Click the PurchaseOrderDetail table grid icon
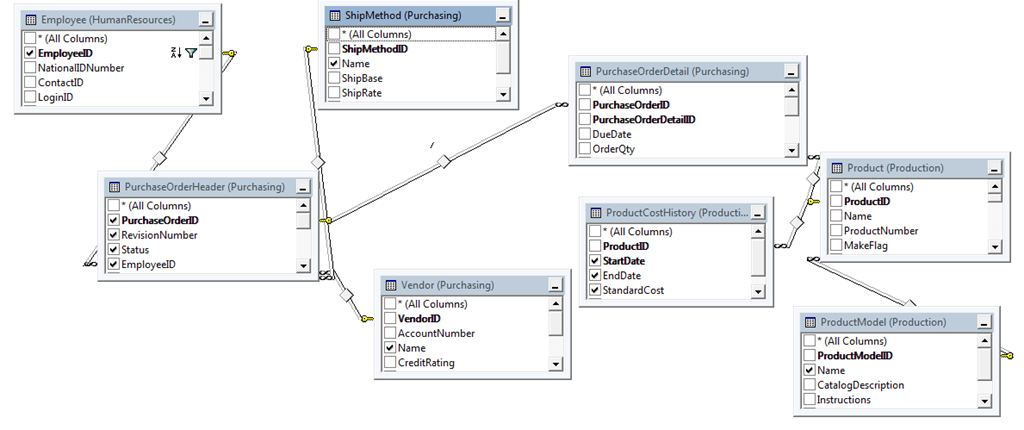Image resolution: width=1024 pixels, height=430 pixels. pos(586,71)
